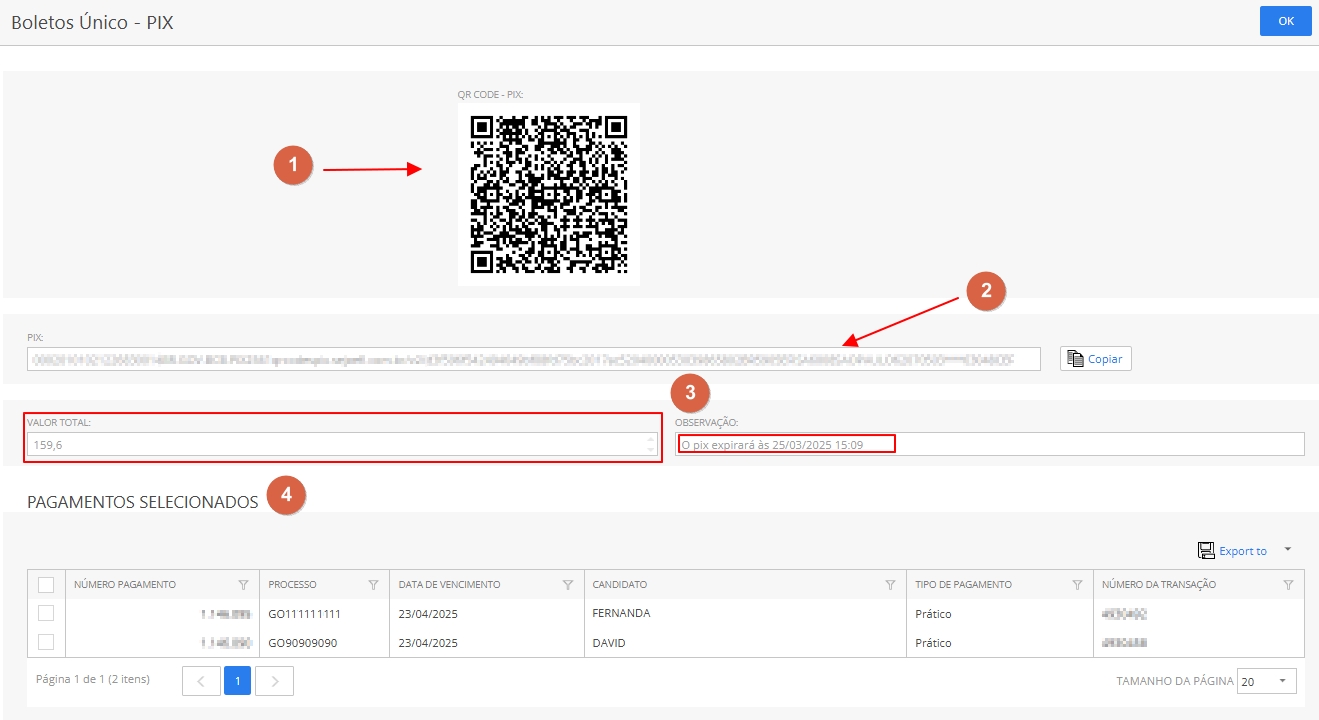Open filter for Número da Transação column
The width and height of the screenshot is (1319, 720).
pyautogui.click(x=1288, y=585)
